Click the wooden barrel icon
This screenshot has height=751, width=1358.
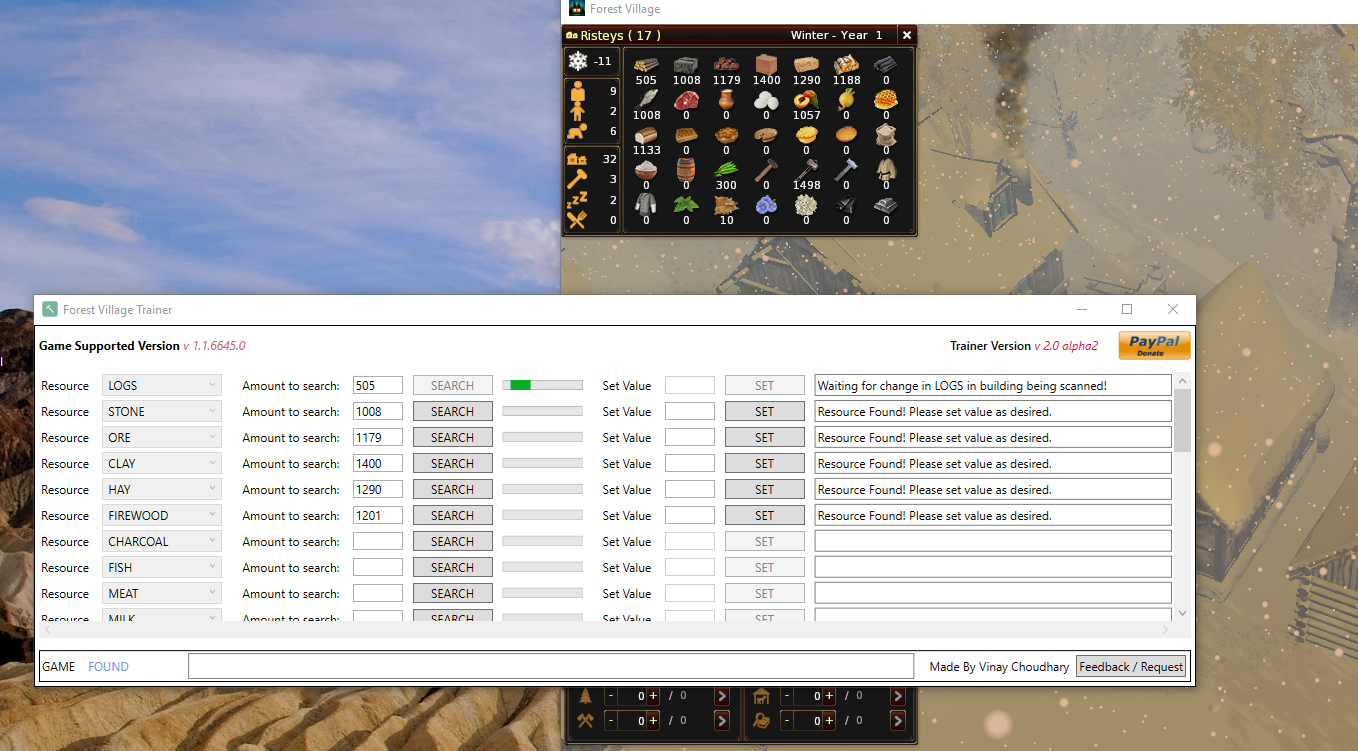click(x=686, y=169)
